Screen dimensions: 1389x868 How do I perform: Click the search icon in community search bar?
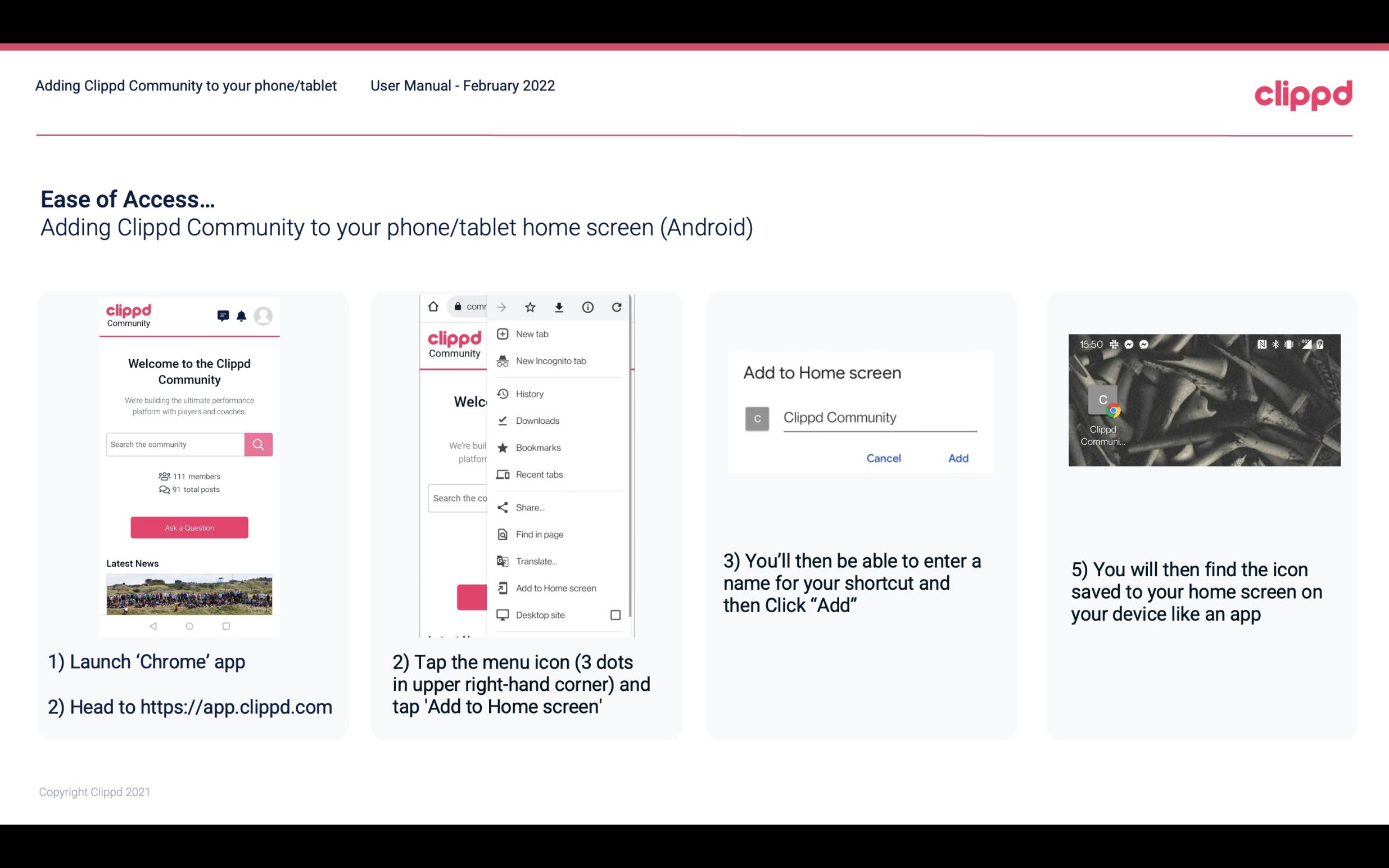pyautogui.click(x=258, y=444)
